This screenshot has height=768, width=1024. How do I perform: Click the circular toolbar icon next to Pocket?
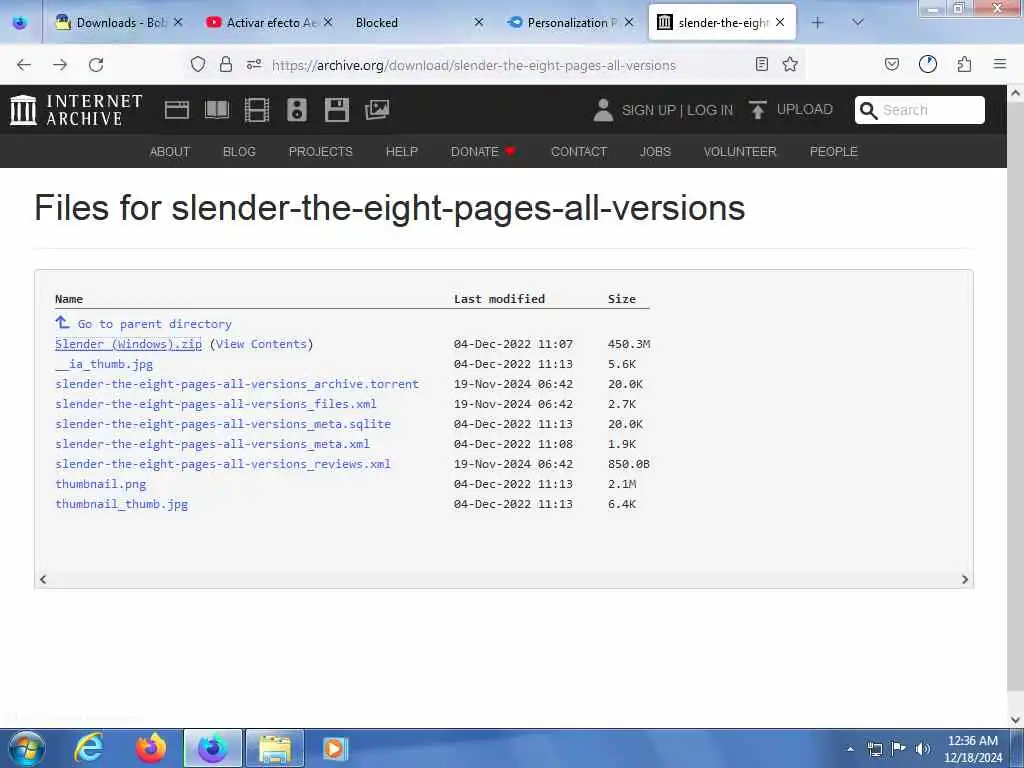(927, 64)
